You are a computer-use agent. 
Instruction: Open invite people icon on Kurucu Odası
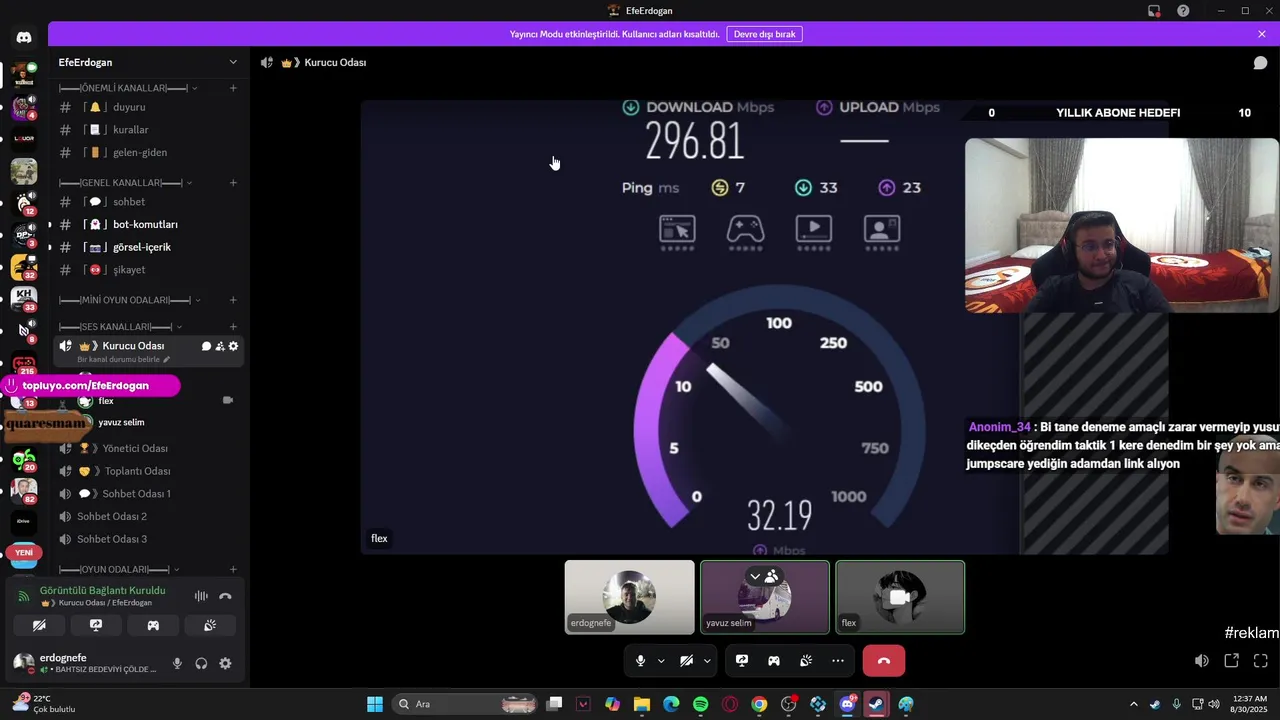click(x=220, y=346)
